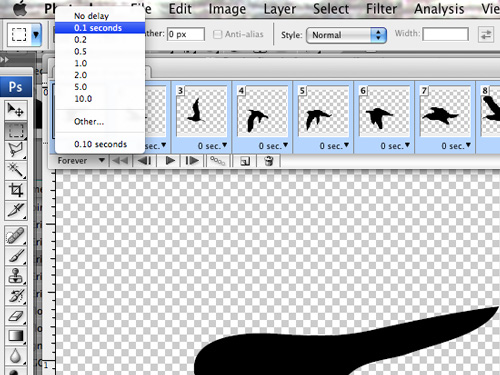Open the Select menu
The height and width of the screenshot is (375, 500).
point(331,9)
